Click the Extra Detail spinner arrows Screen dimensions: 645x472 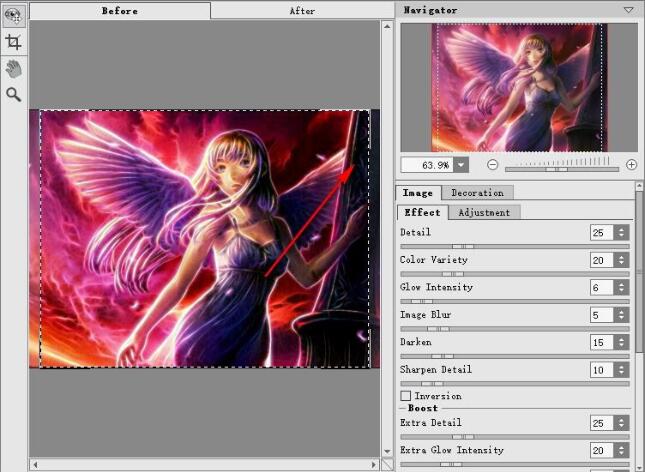tap(621, 423)
